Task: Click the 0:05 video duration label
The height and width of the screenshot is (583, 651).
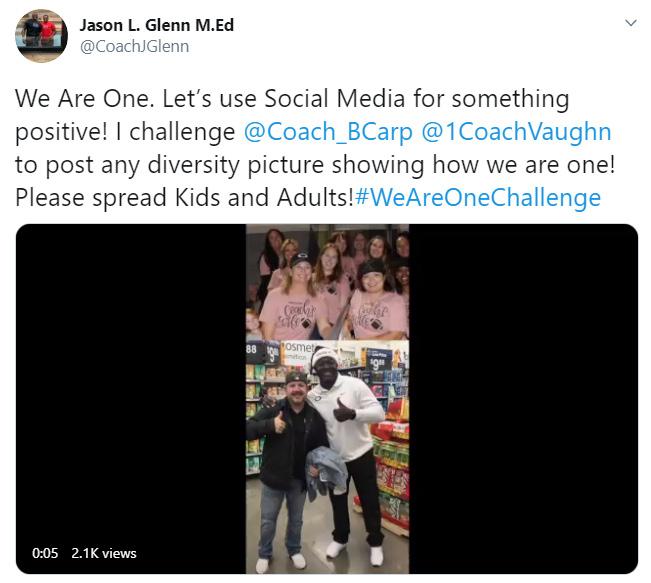Action: pos(45,553)
